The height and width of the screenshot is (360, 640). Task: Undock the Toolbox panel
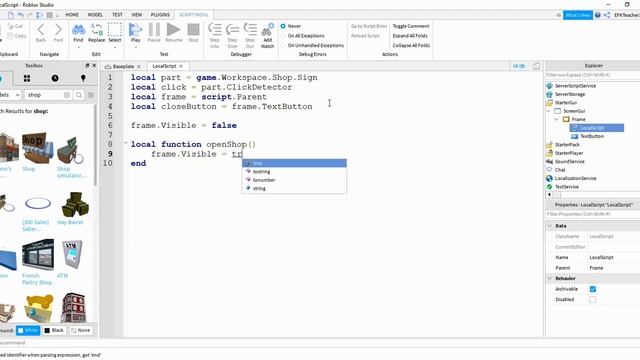click(87, 65)
